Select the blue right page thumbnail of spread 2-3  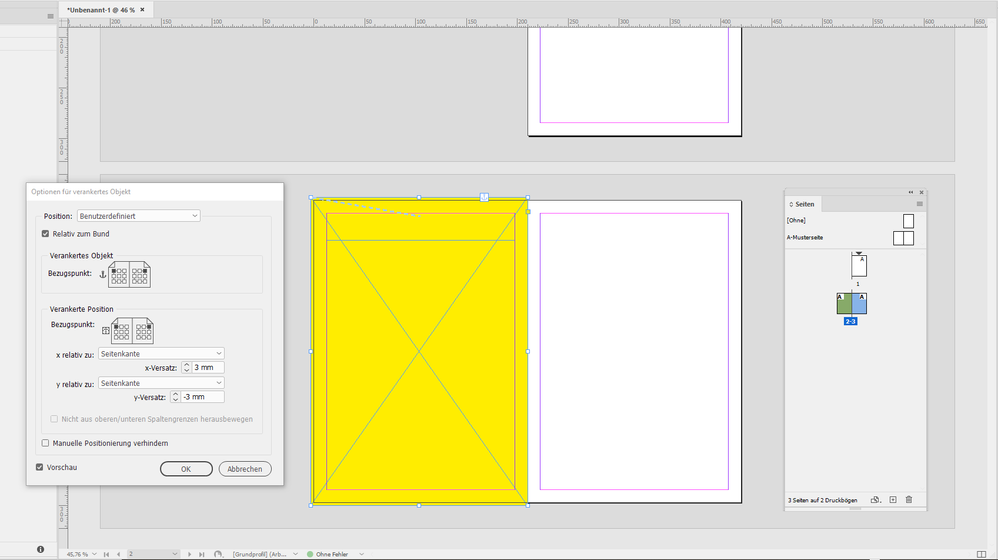coord(859,304)
